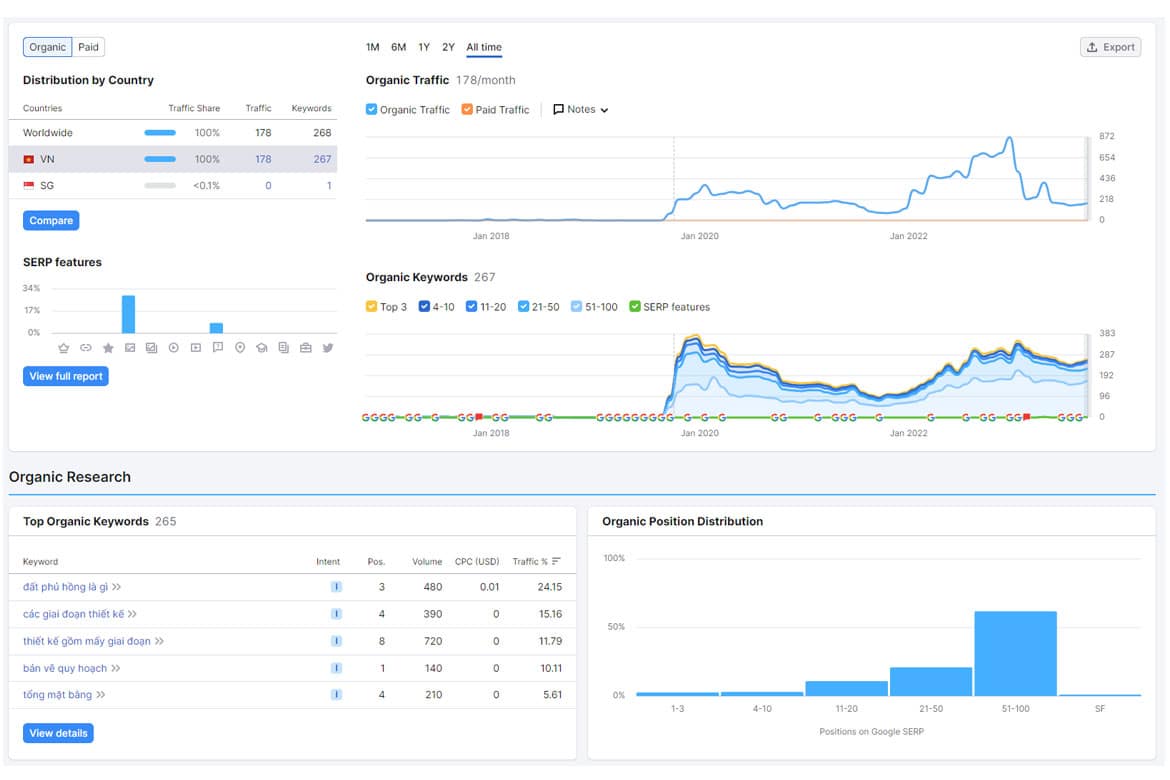Image resolution: width=1170 pixels, height=780 pixels.
Task: Uncheck the Organic Traffic checkbox
Action: coord(372,110)
